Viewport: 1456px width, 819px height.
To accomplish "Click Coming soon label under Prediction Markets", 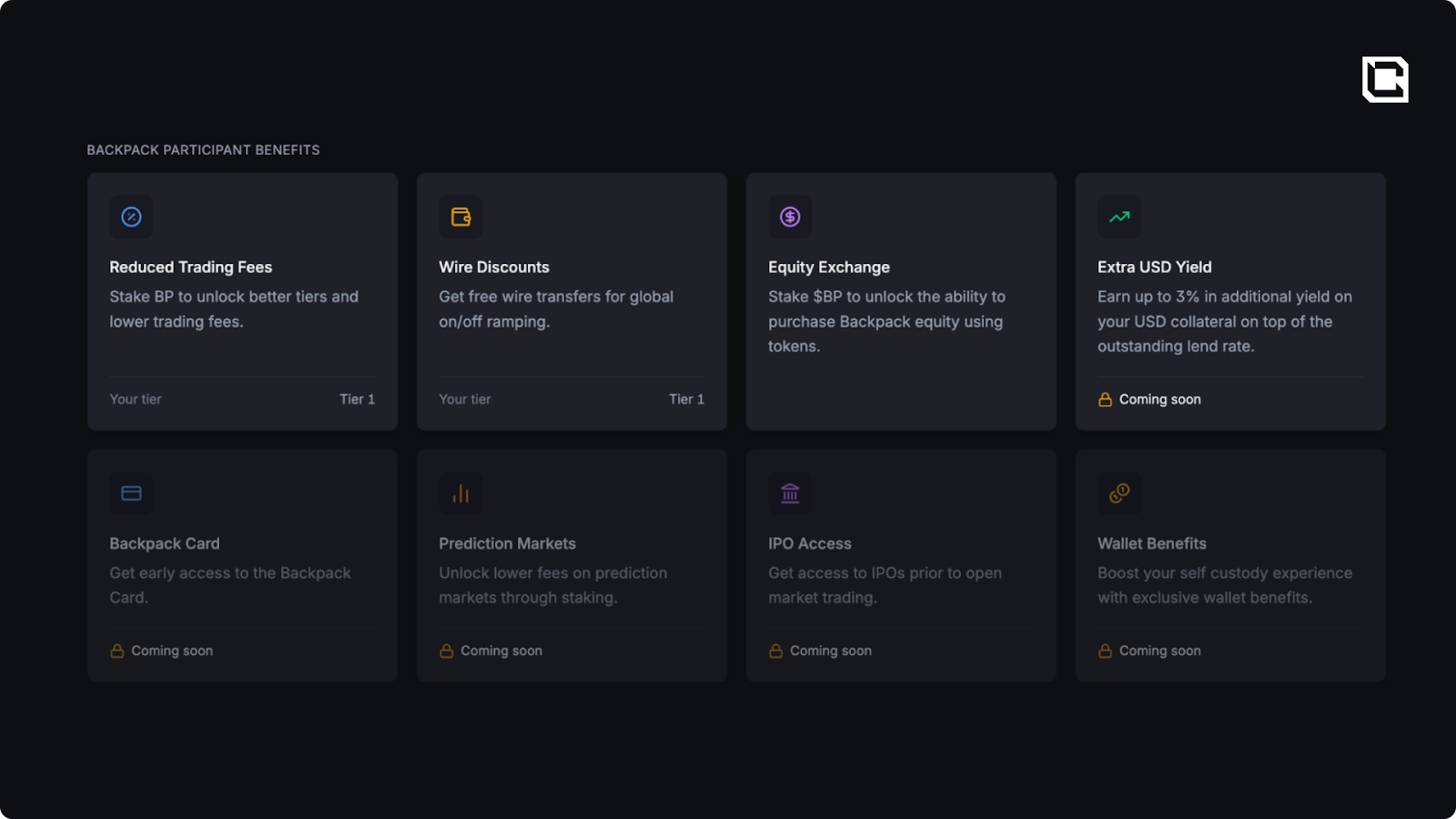I will 501,651.
